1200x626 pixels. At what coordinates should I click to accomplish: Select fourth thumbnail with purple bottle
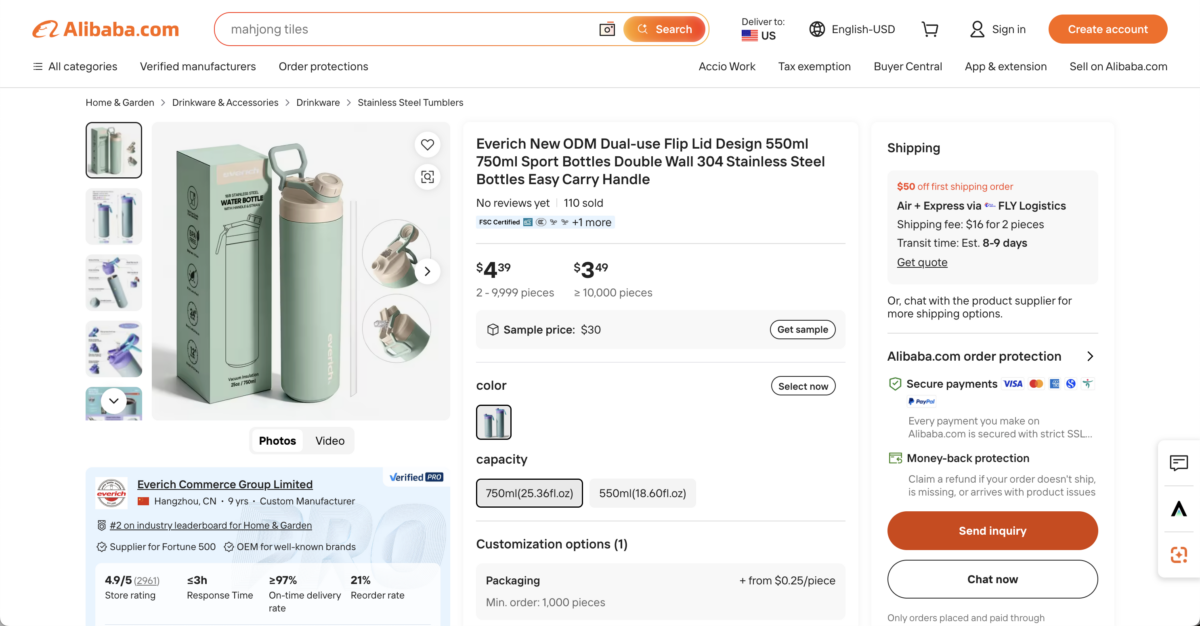[x=114, y=348]
